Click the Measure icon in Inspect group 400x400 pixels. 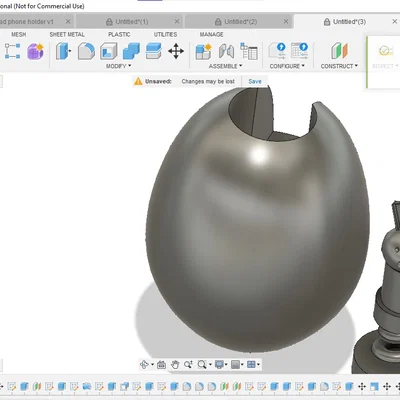point(385,51)
